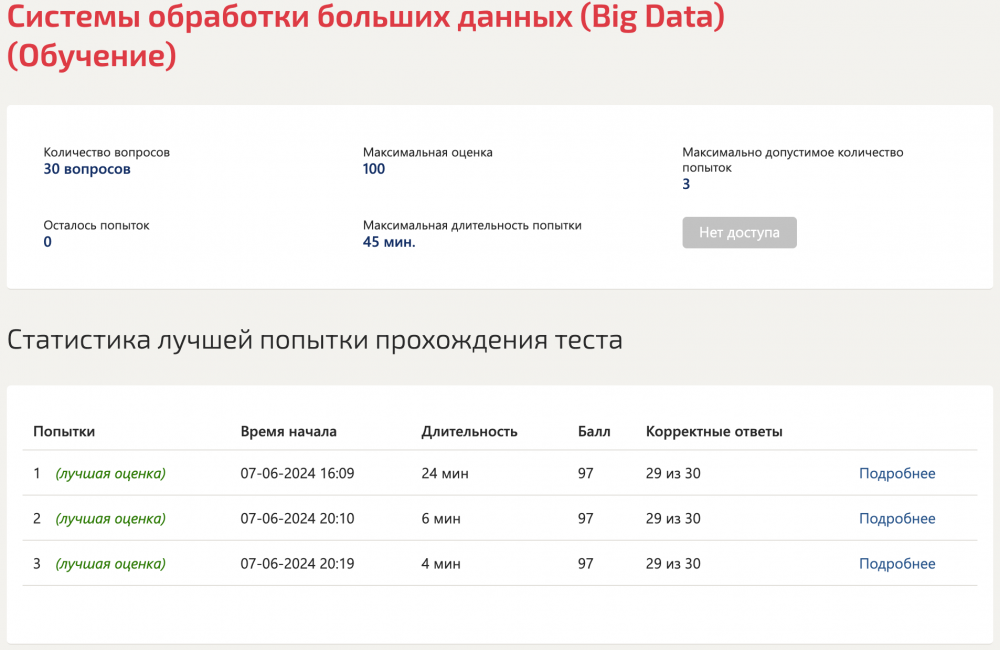Click the "Время начала" column header
1000x650 pixels.
click(288, 431)
